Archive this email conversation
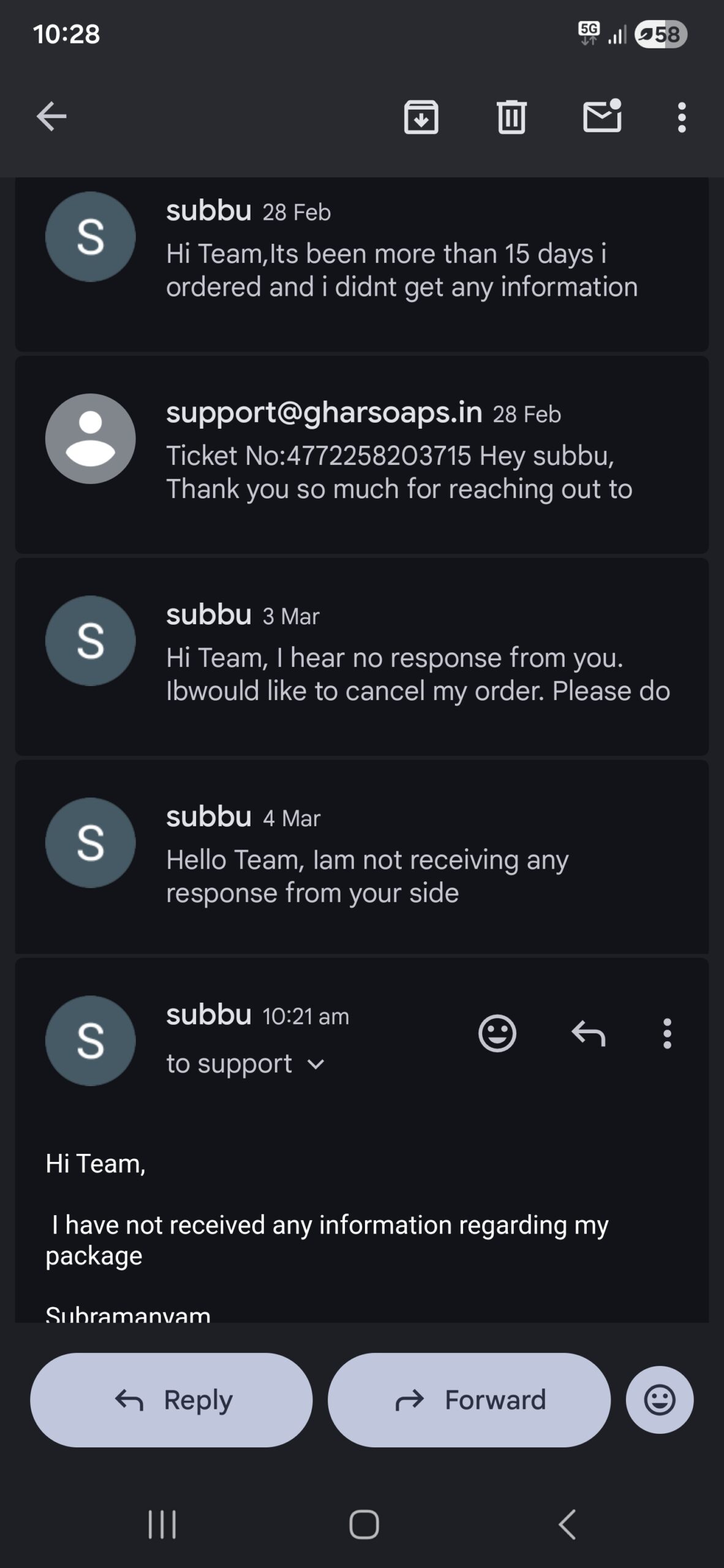The image size is (724, 1568). (421, 116)
